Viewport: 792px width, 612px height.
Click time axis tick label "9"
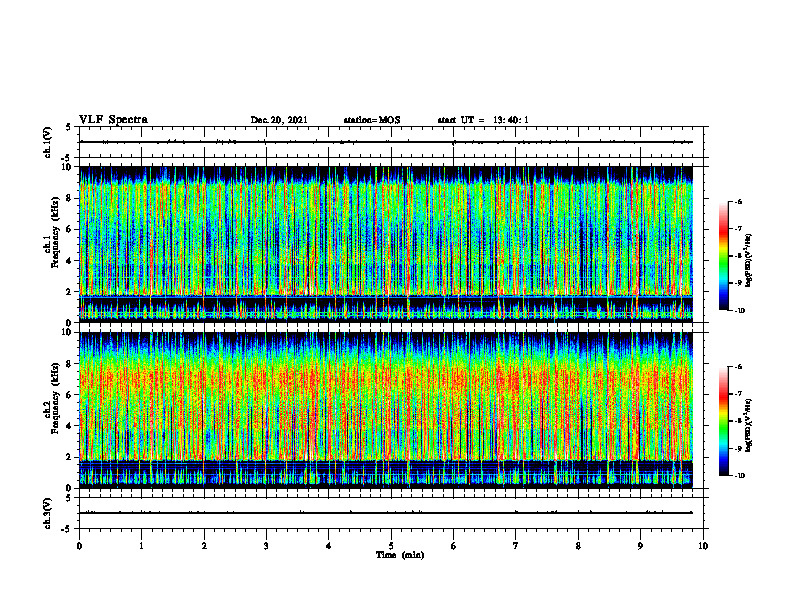tap(640, 546)
